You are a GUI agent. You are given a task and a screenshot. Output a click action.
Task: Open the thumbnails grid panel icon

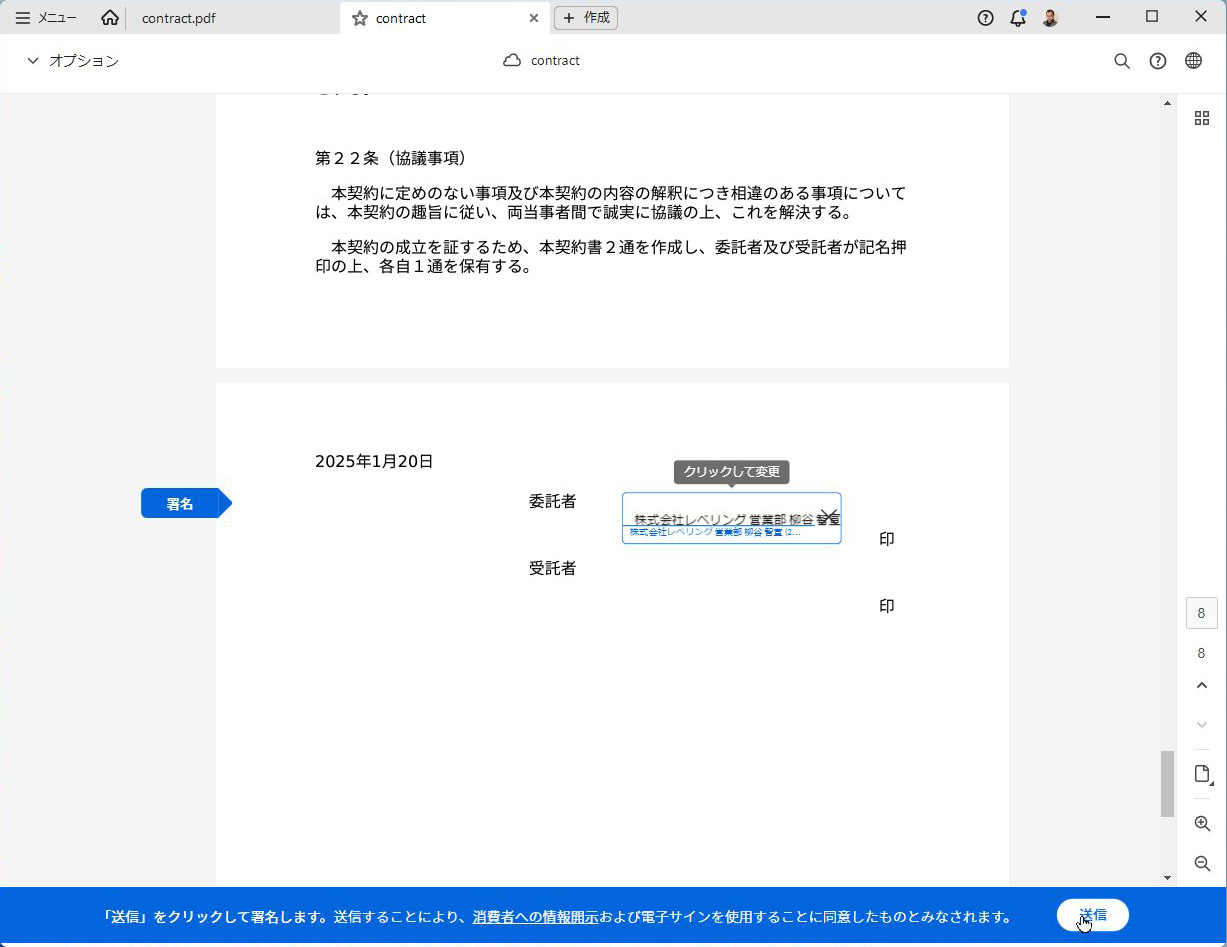[x=1202, y=118]
